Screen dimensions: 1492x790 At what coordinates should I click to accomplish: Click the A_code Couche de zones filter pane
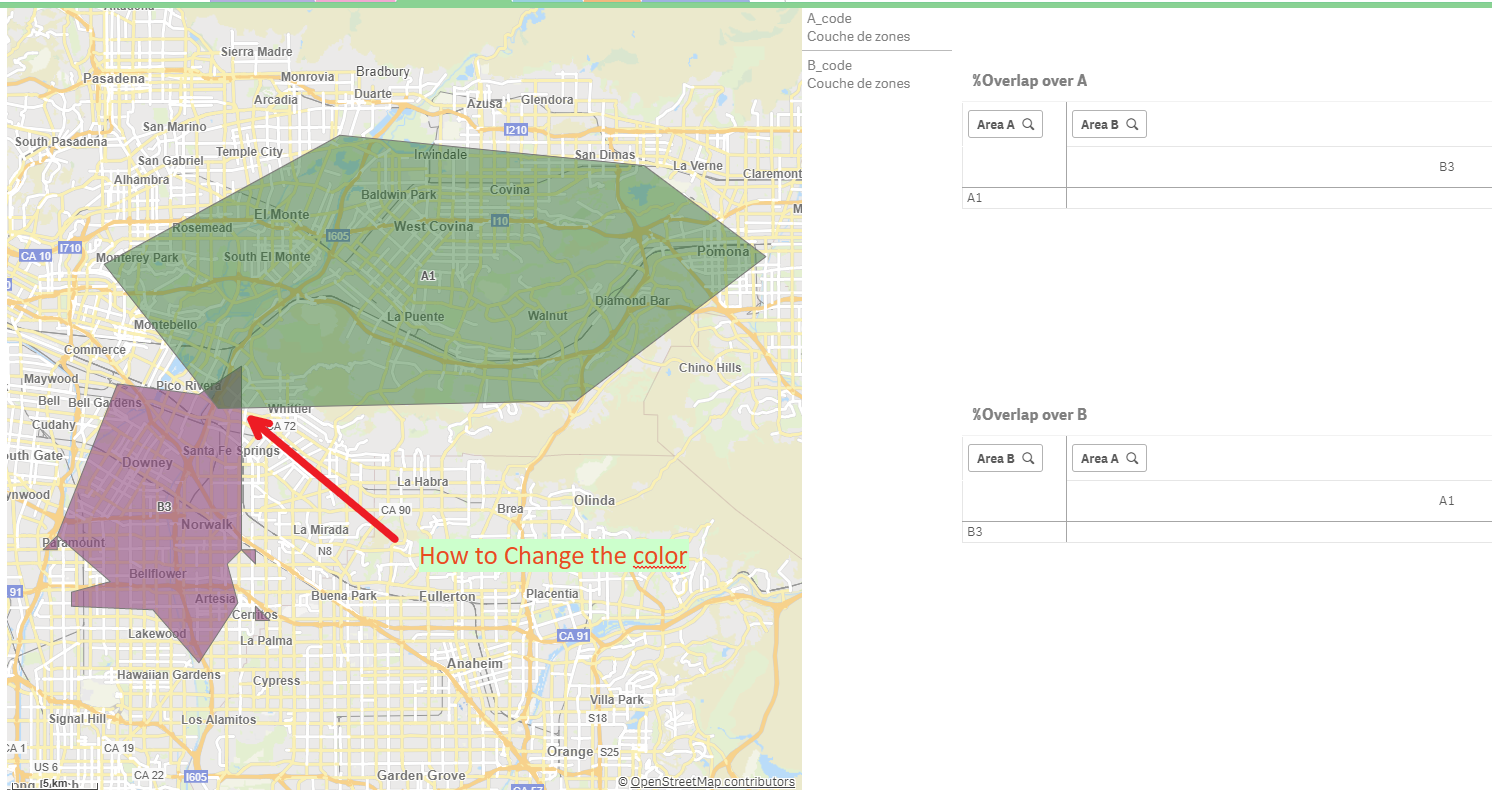pos(877,27)
